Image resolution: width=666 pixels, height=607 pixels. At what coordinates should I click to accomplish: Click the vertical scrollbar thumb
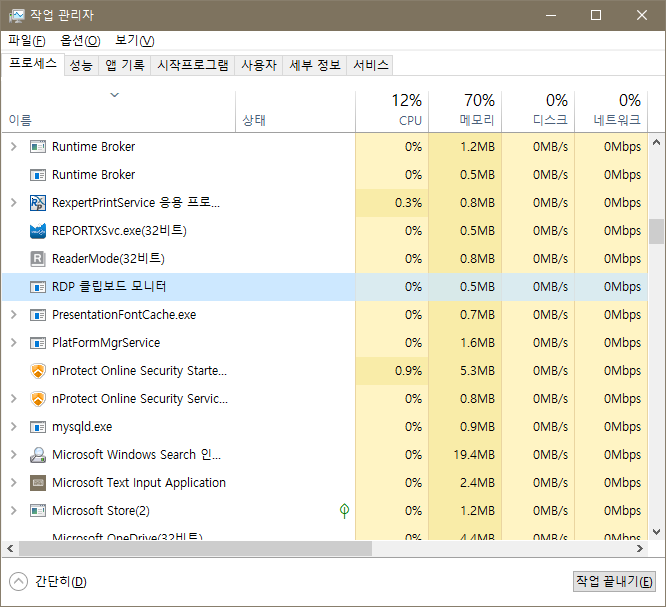656,231
